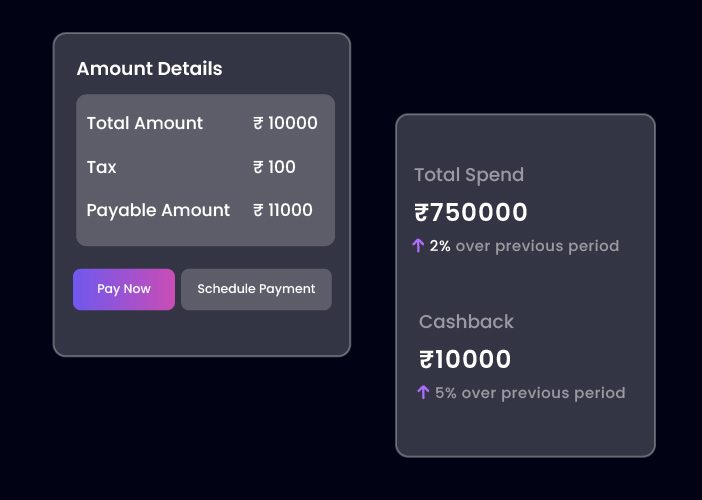Click the Cashback label
Viewport: 702px width, 500px height.
click(466, 322)
